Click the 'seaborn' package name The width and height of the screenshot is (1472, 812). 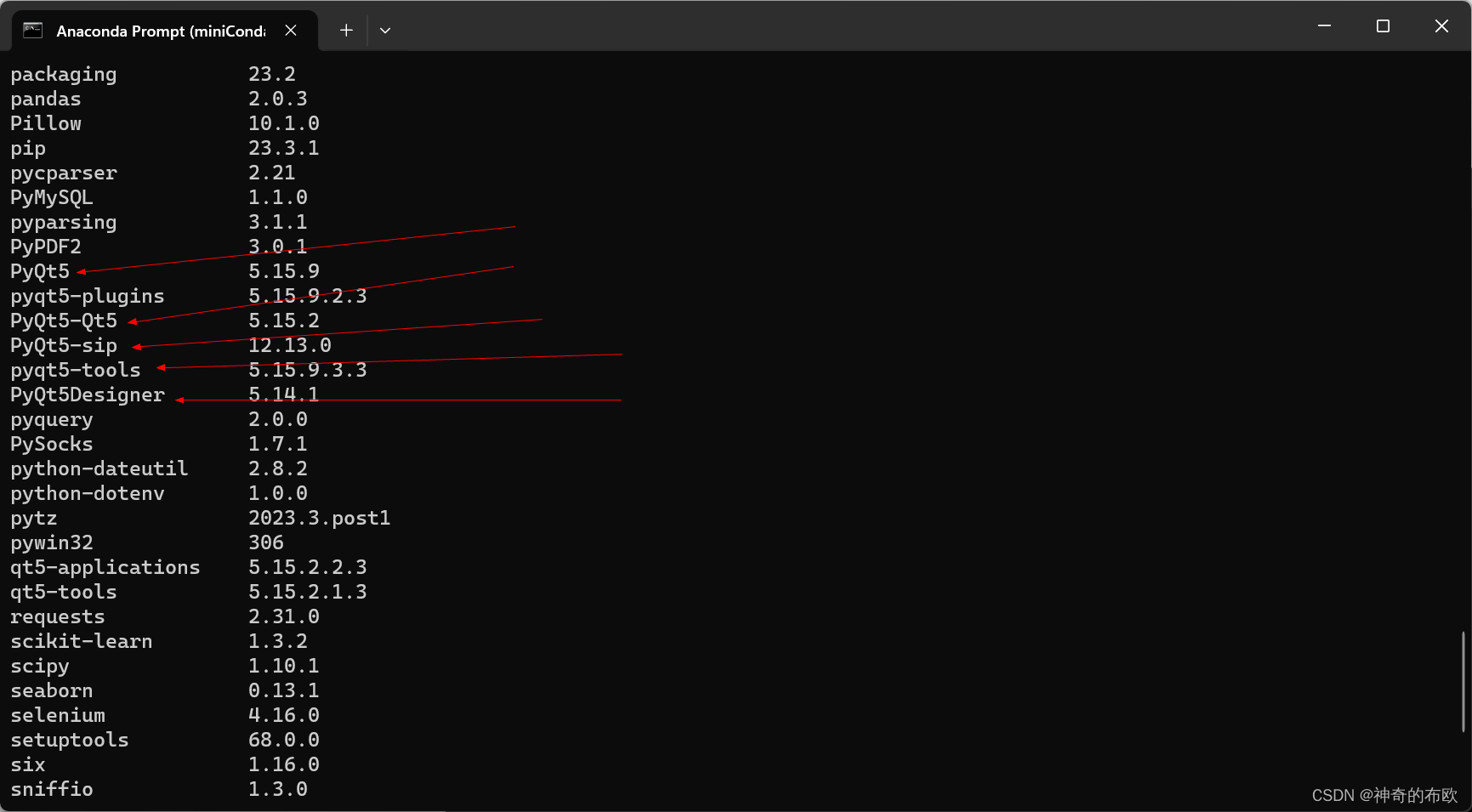(x=52, y=691)
